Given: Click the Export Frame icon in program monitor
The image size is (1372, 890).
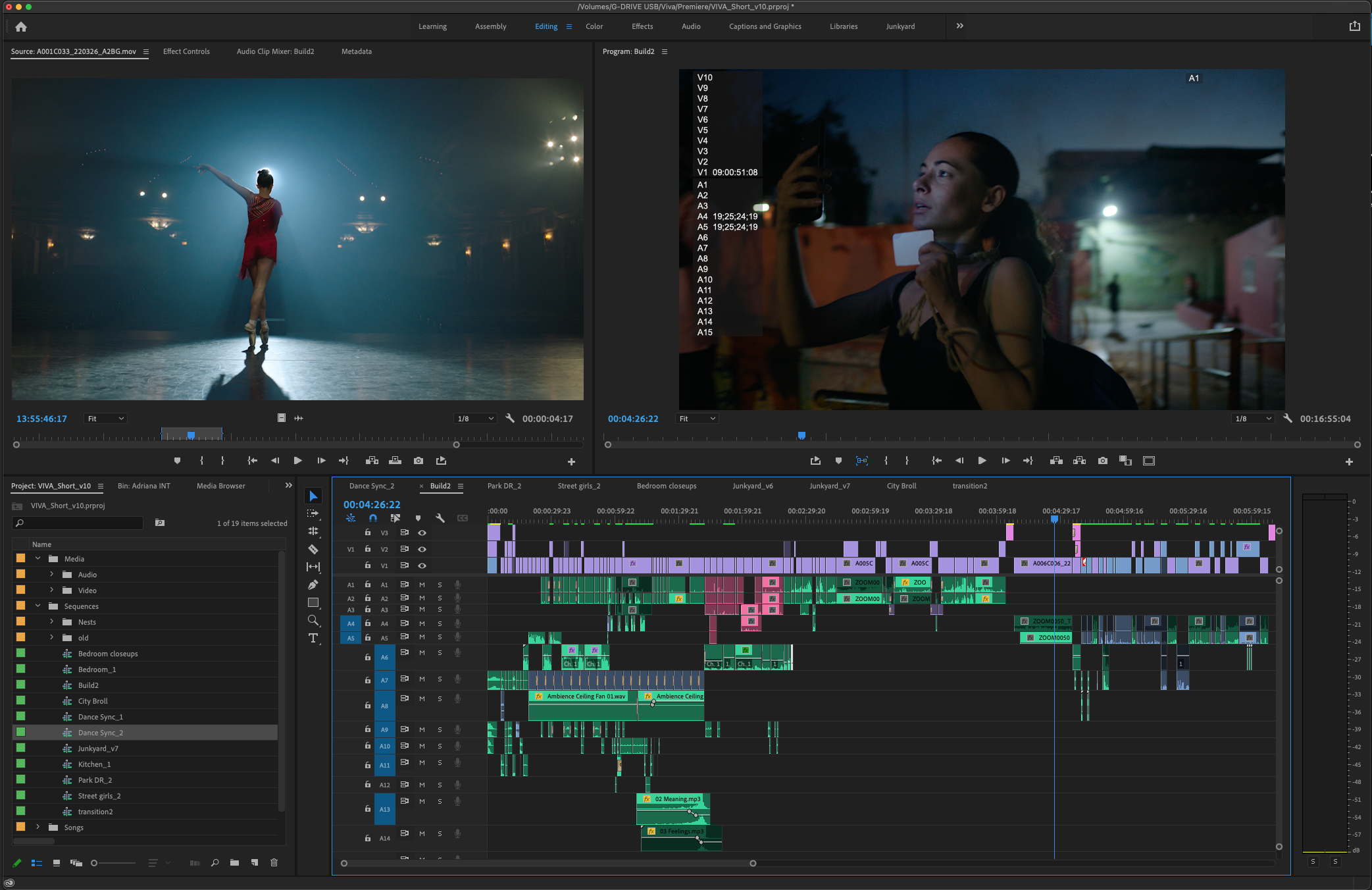Looking at the screenshot, I should (1103, 461).
